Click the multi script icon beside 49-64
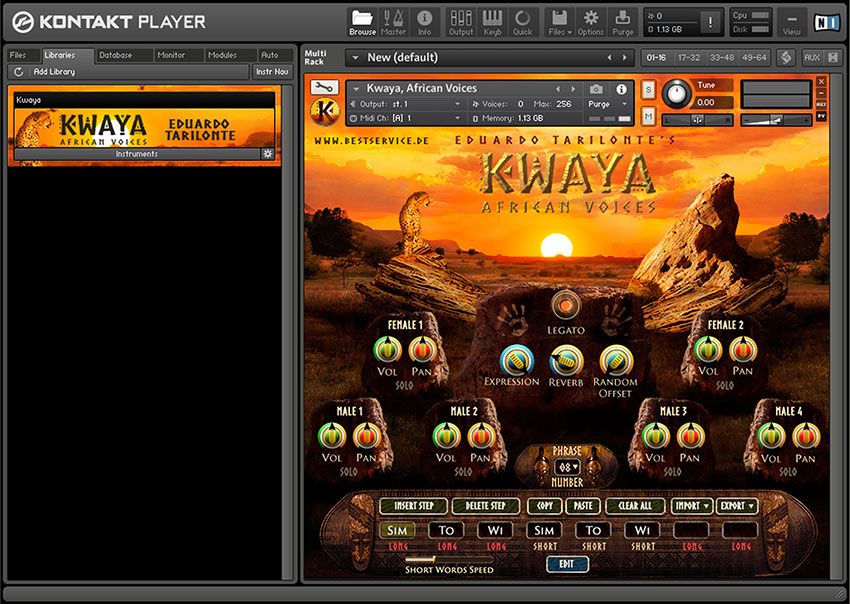This screenshot has height=604, width=850. click(x=786, y=57)
